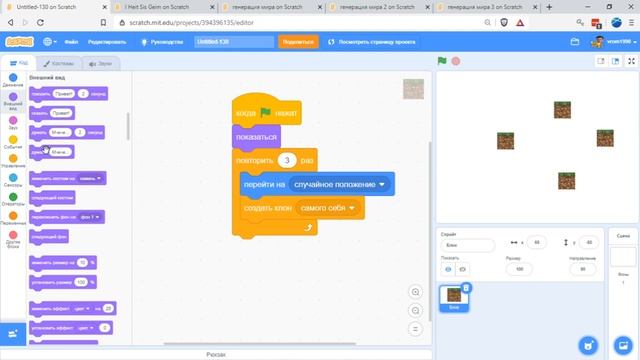Click the green flag to run project
This screenshot has width=640, height=360.
pyautogui.click(x=442, y=61)
